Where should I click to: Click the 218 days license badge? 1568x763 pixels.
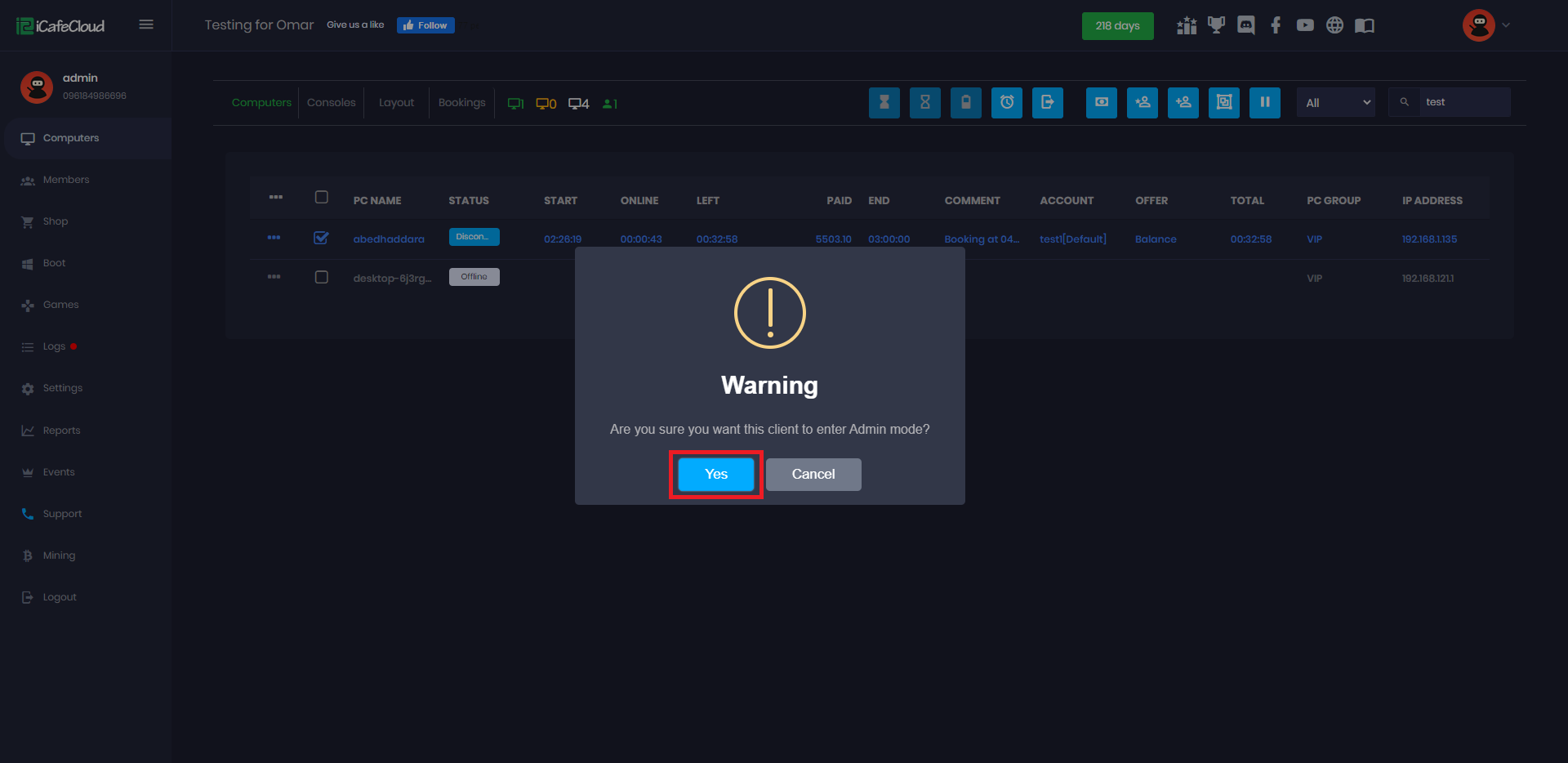1117,25
